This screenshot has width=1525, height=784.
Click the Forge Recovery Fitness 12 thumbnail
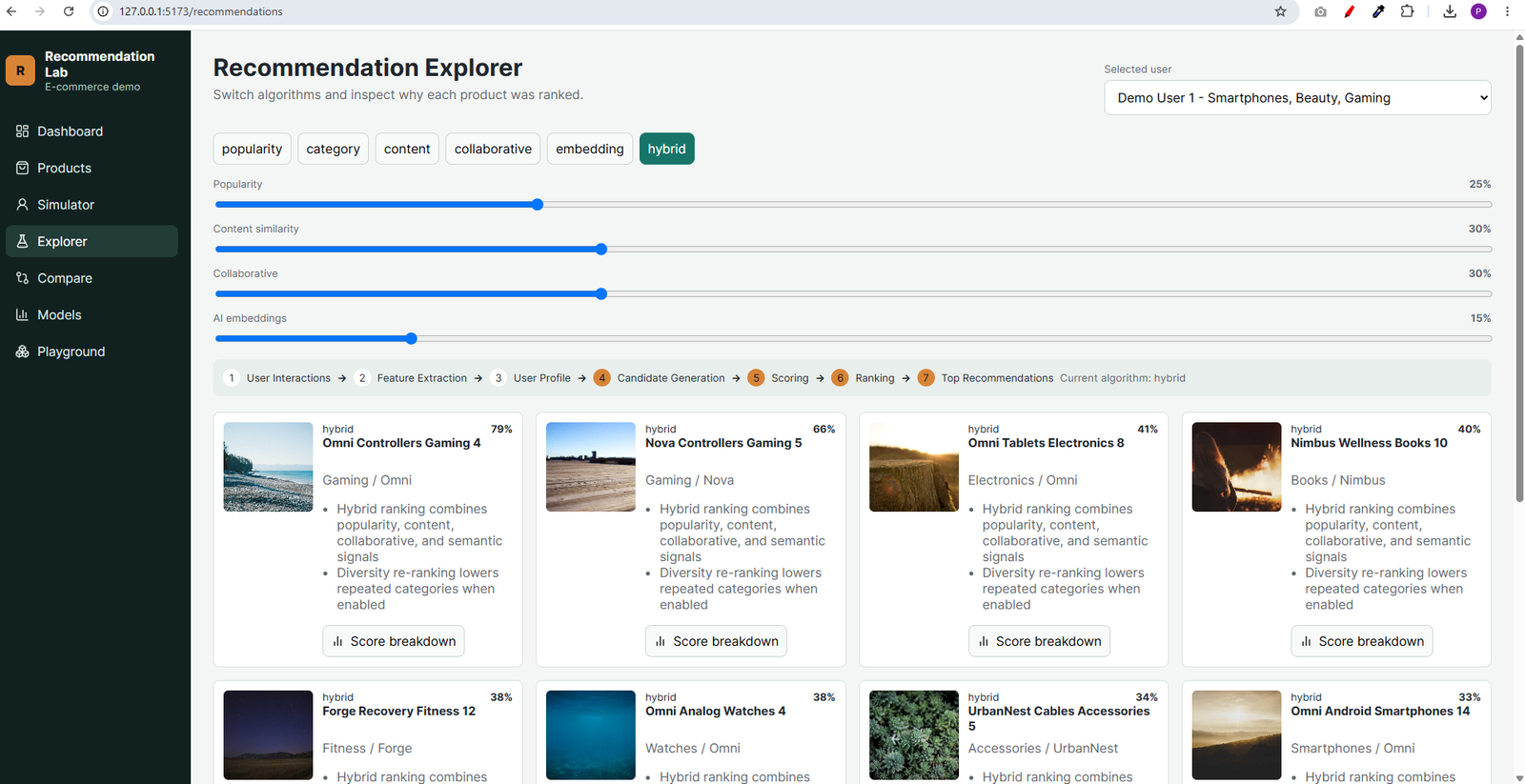pos(268,735)
